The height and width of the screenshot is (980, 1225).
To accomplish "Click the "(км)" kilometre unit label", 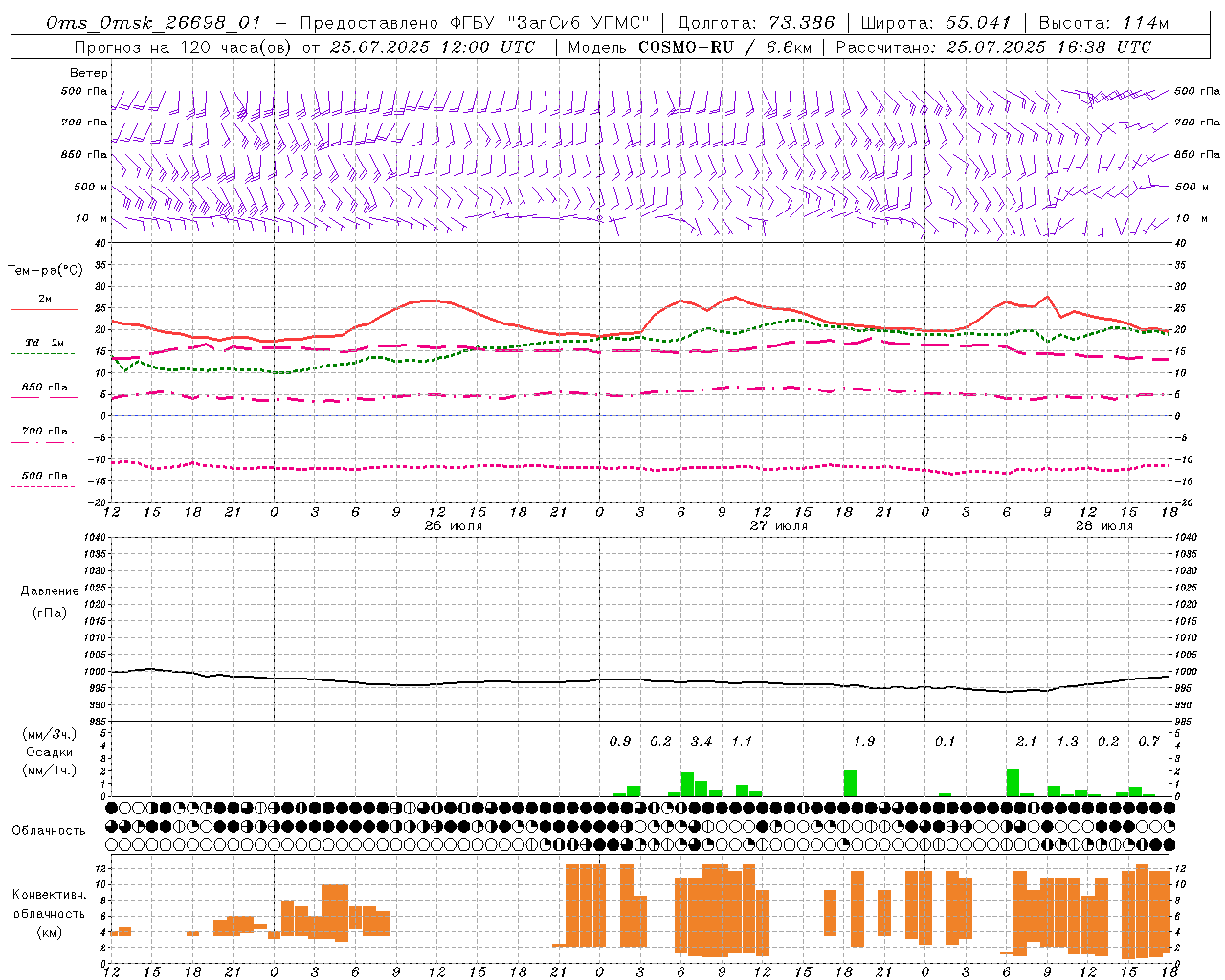I will [50, 931].
